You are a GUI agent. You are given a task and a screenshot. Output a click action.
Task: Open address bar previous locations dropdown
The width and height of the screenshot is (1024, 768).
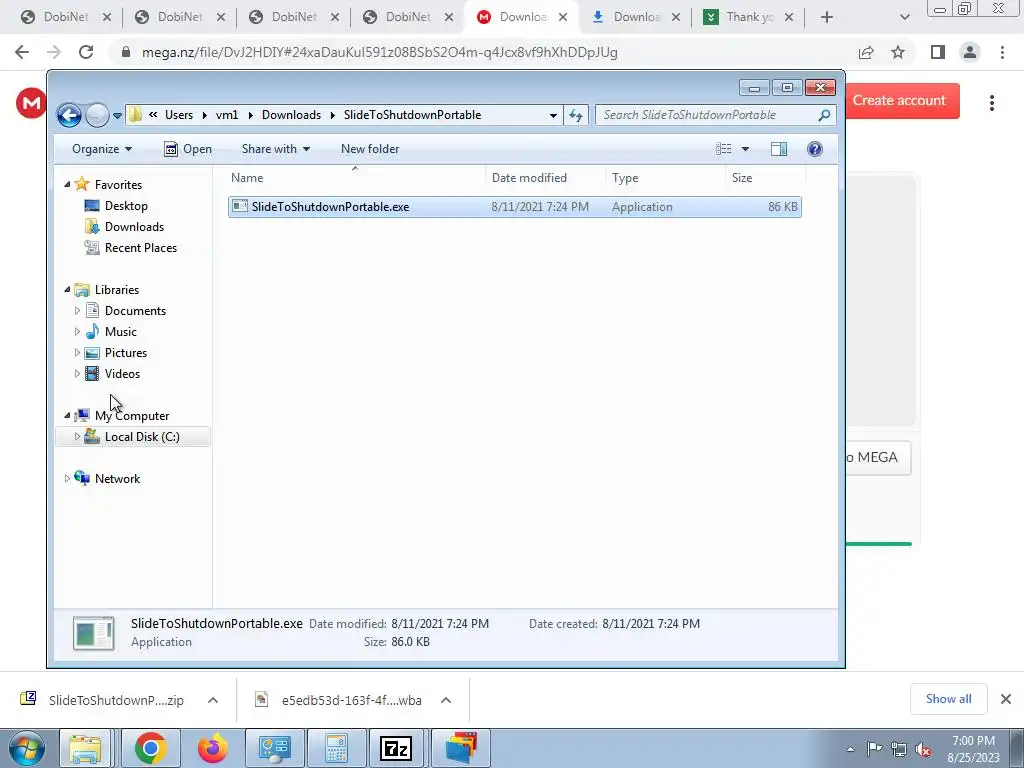click(x=553, y=115)
